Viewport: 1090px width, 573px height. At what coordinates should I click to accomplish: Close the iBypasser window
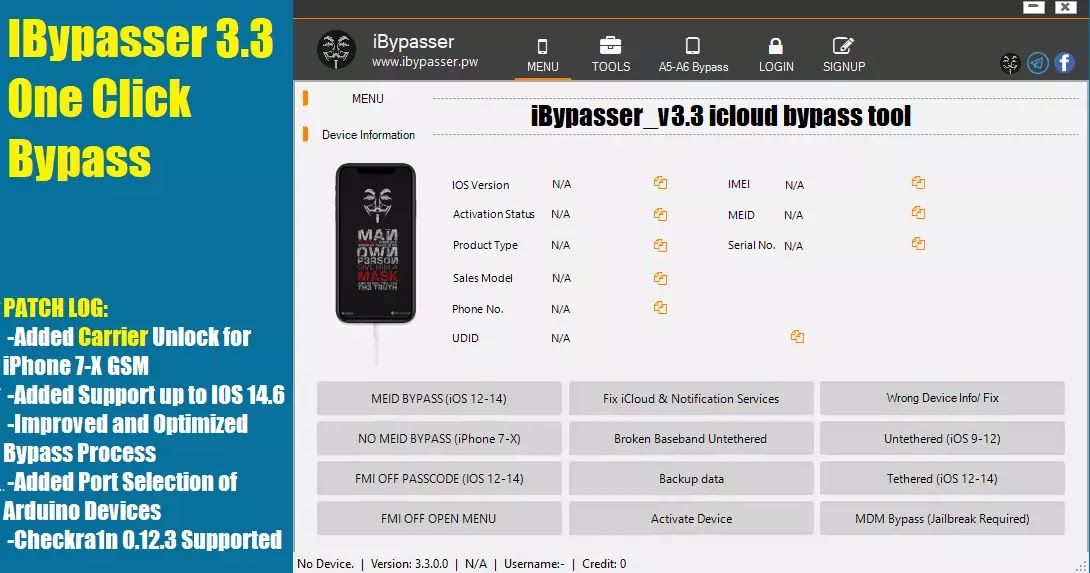click(x=1065, y=7)
